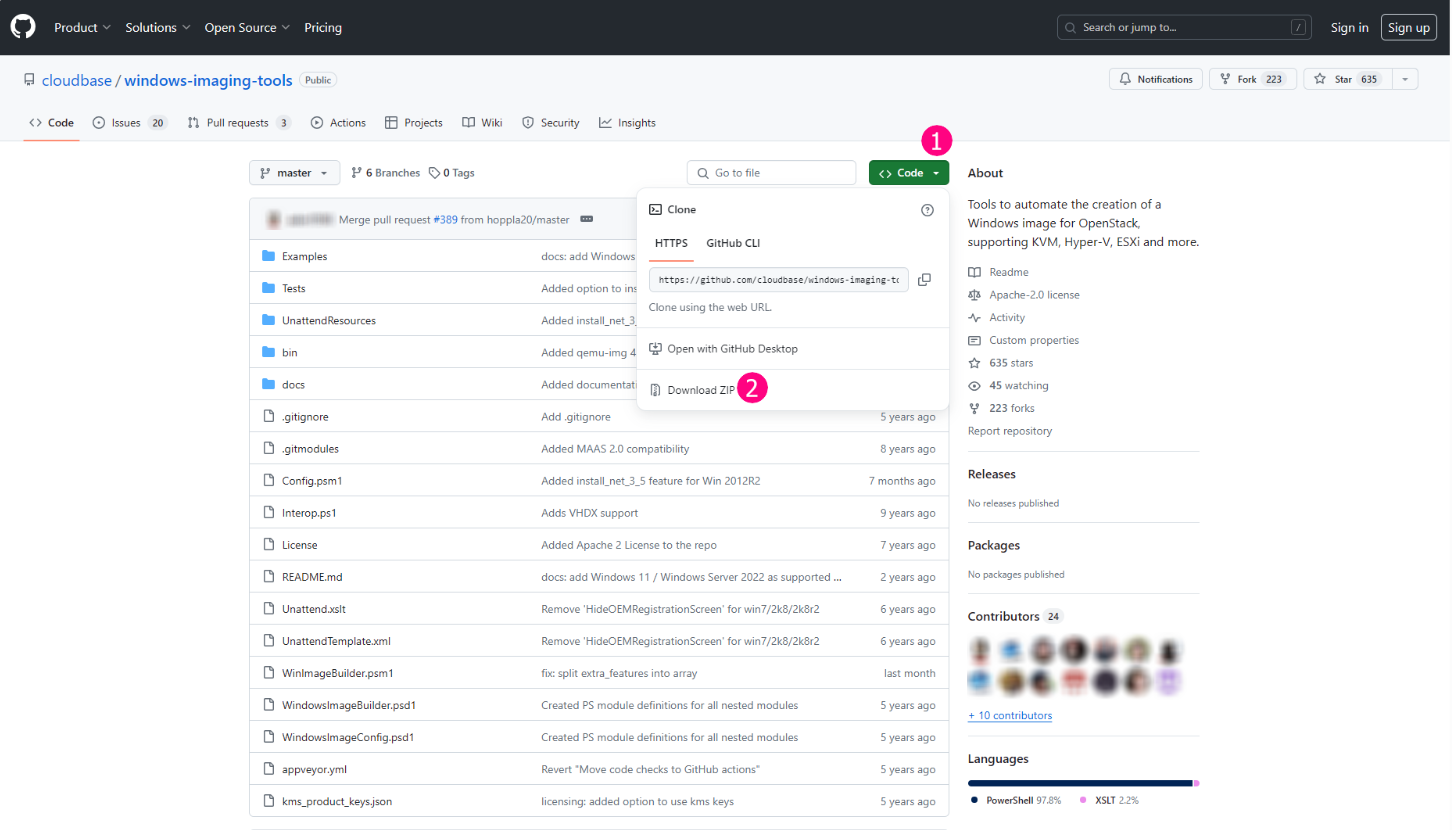
Task: Expand the Open Source menu
Action: [x=247, y=27]
